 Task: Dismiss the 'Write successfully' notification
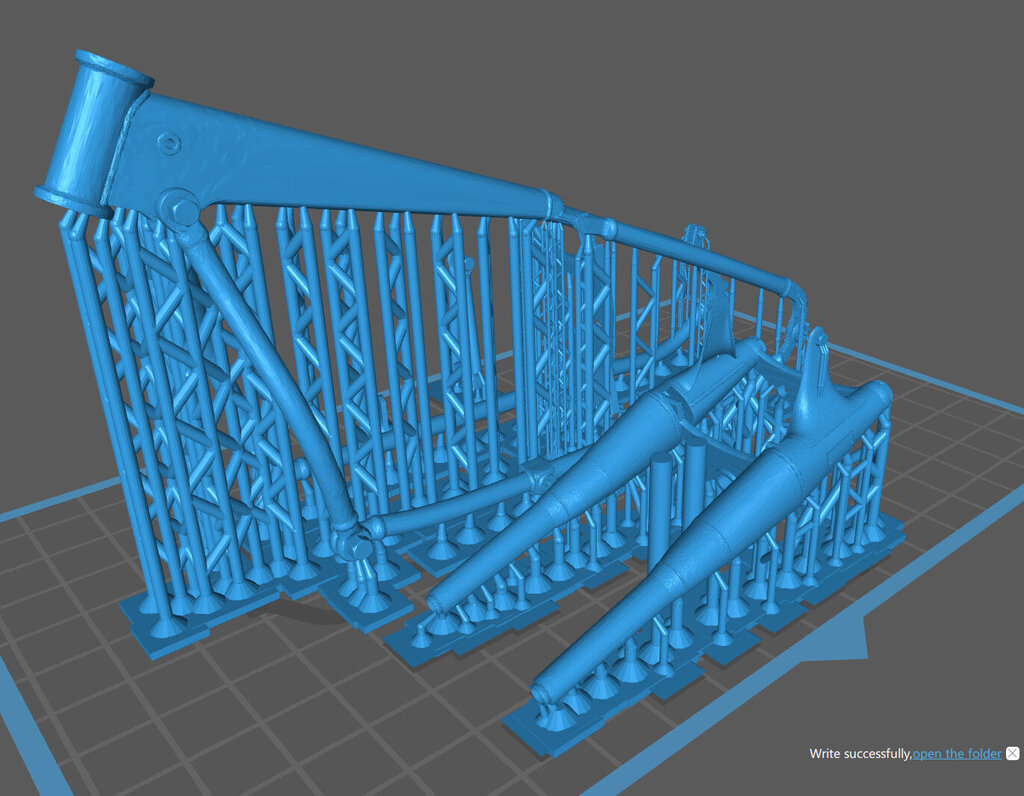pyautogui.click(x=1012, y=753)
